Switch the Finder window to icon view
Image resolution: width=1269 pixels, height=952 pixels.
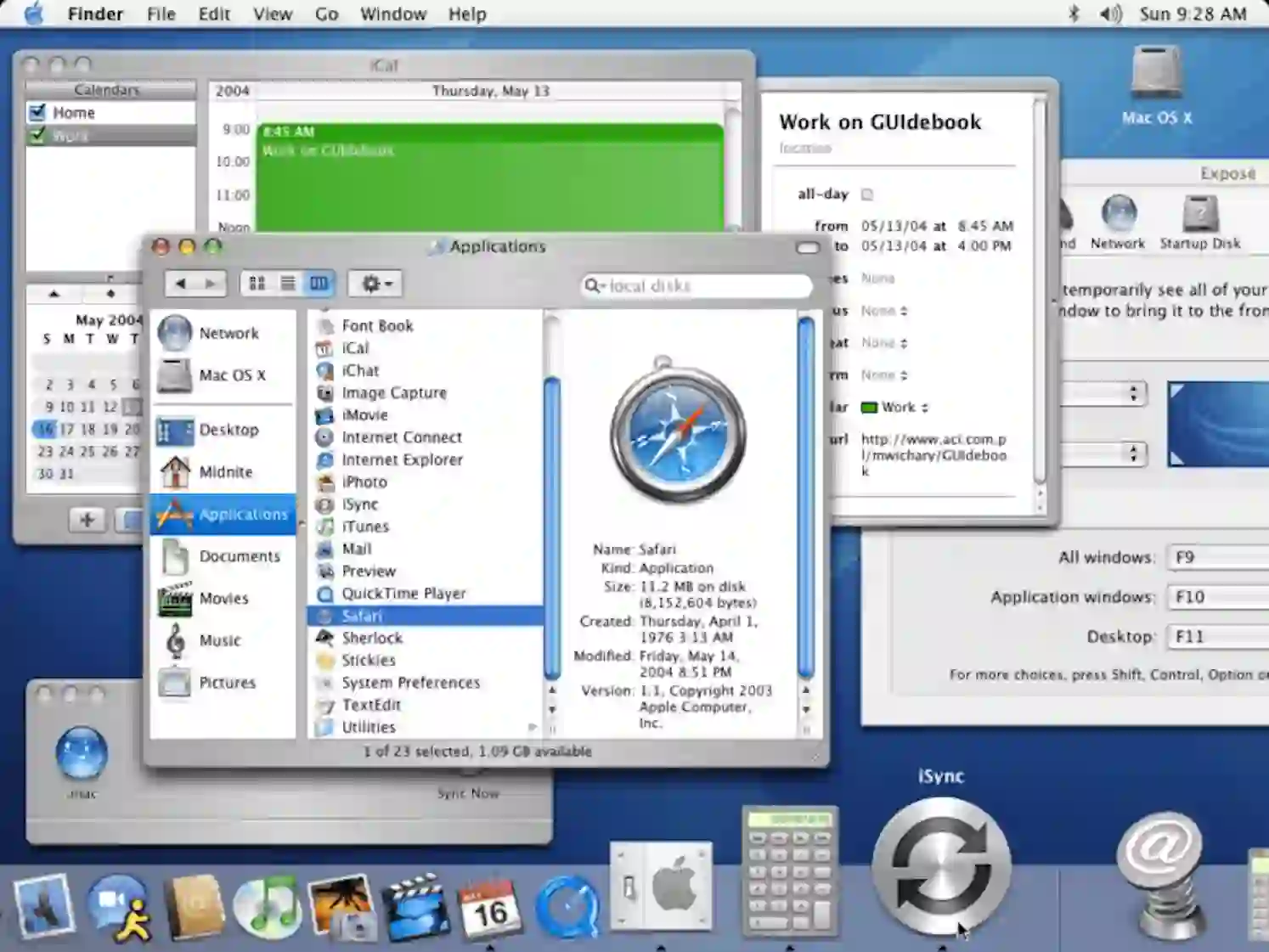(257, 283)
